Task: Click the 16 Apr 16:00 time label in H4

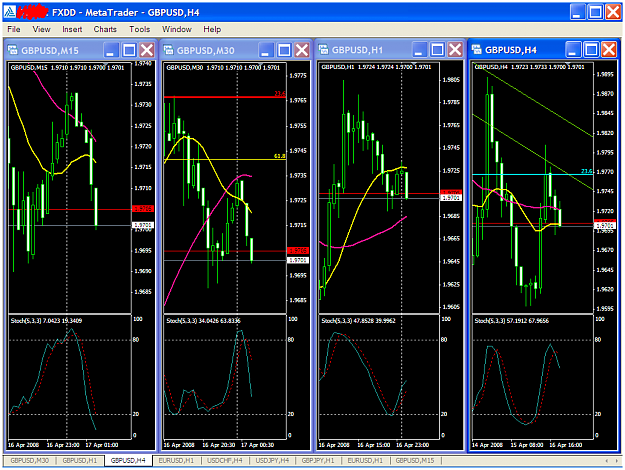Action: pos(566,445)
